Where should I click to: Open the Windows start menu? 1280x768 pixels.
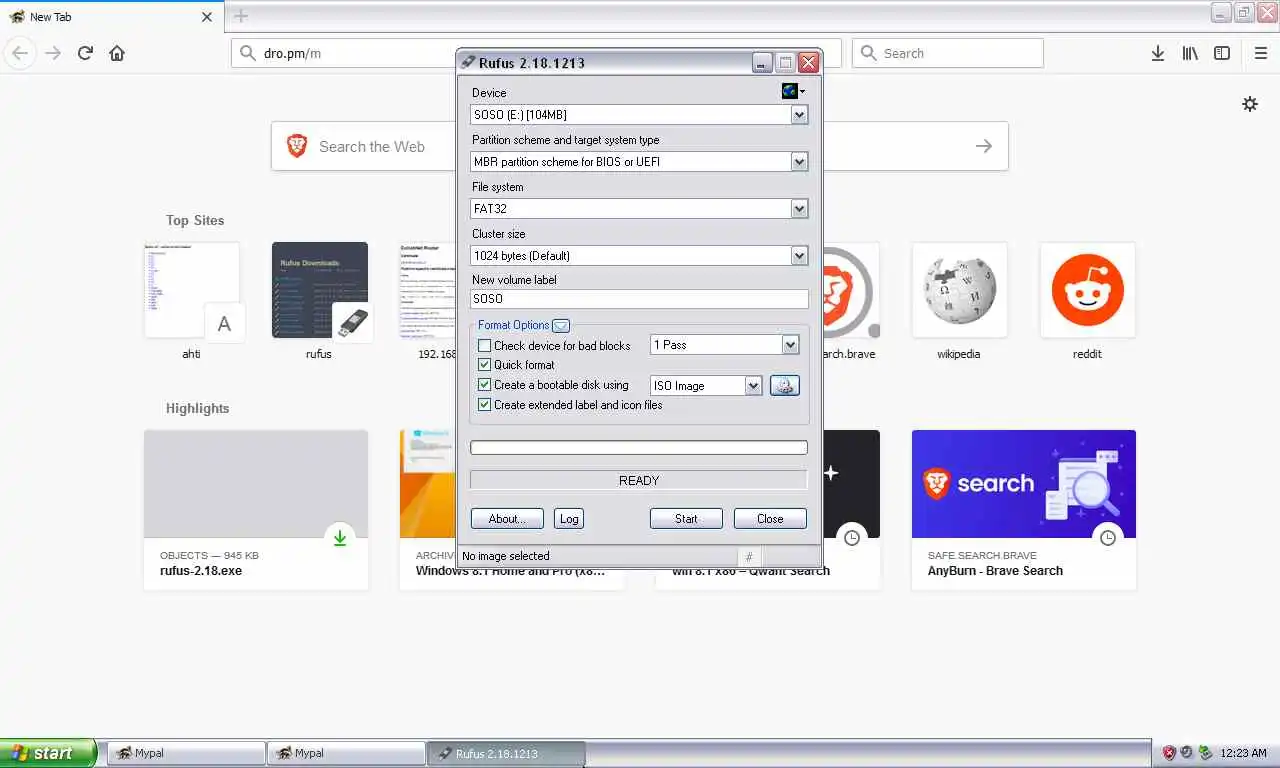pyautogui.click(x=48, y=753)
